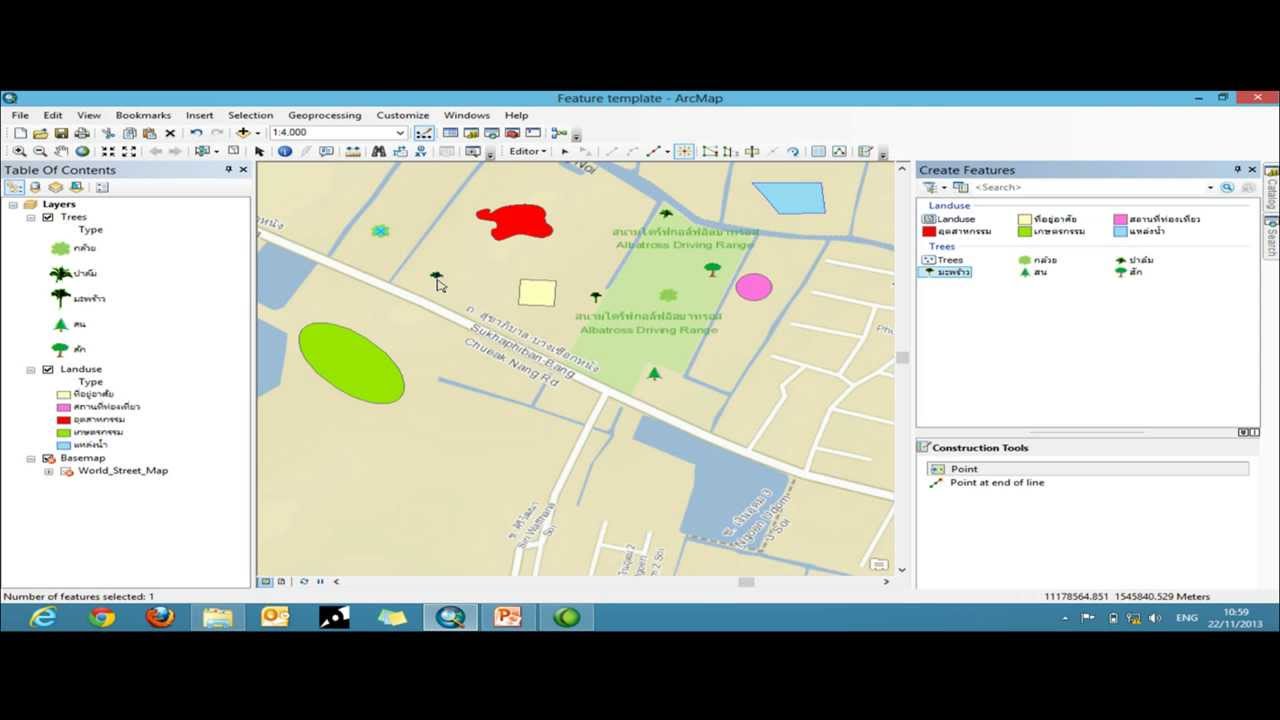Open the File menu
1280x720 pixels.
click(20, 115)
